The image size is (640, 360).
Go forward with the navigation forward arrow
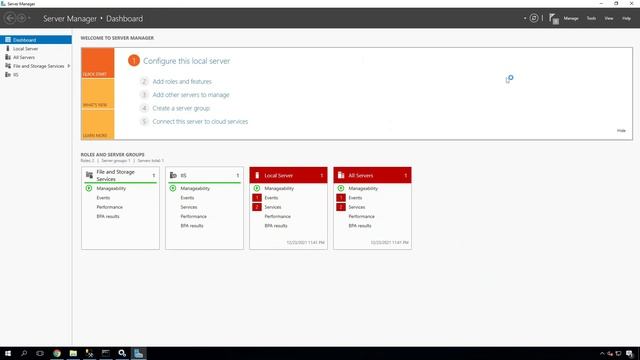click(21, 18)
